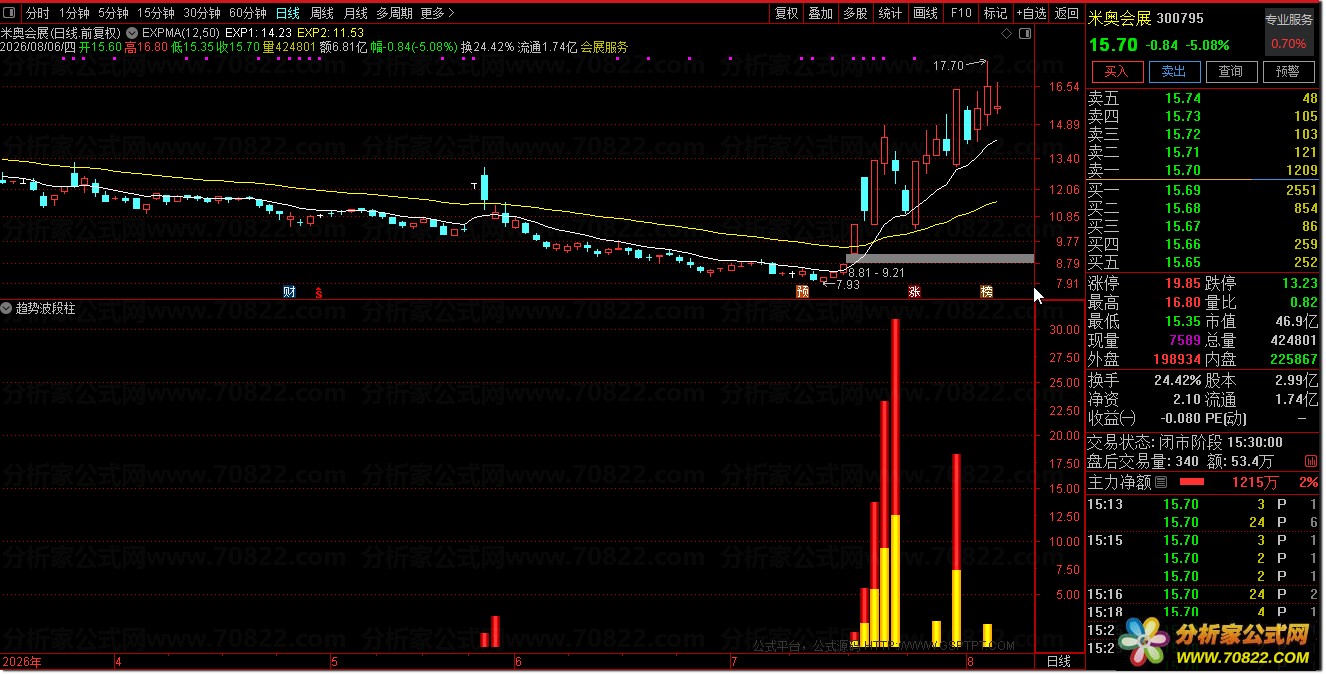
Task: Click the 叠加 overlay toolbar button
Action: click(820, 13)
